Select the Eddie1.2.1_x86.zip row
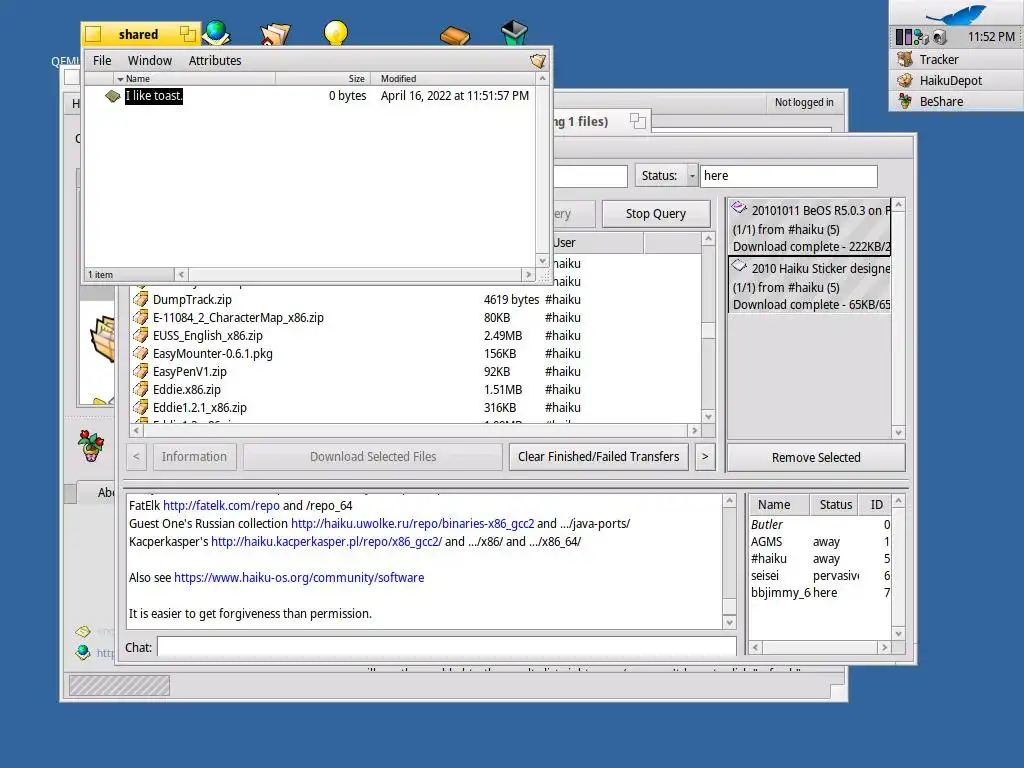The width and height of the screenshot is (1024, 768). [x=415, y=408]
